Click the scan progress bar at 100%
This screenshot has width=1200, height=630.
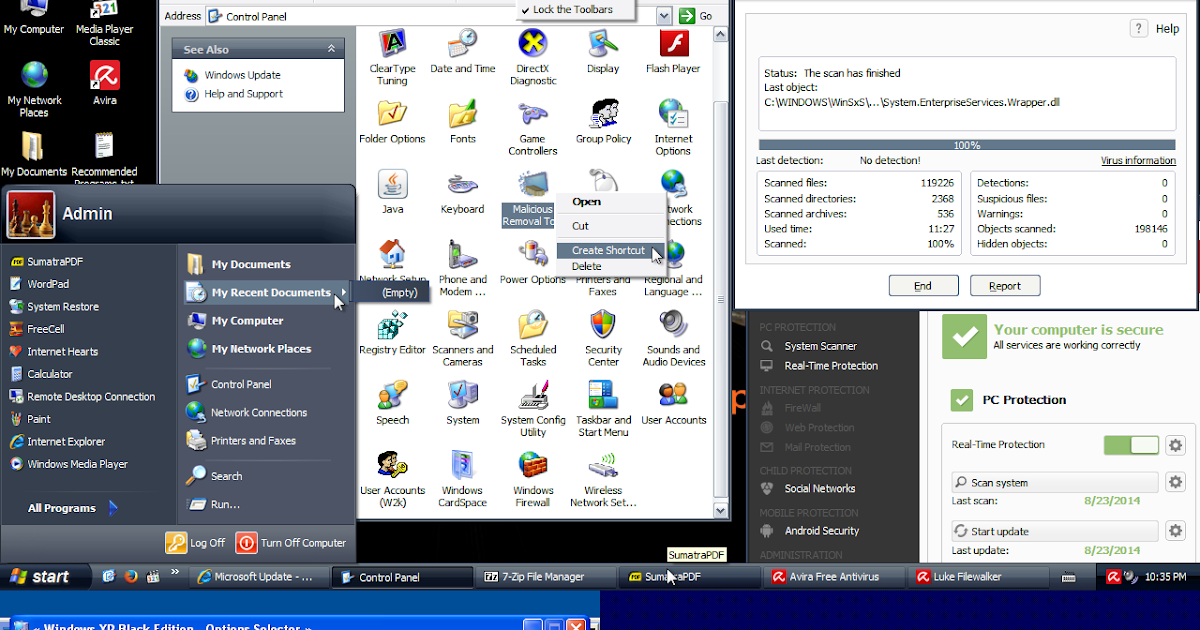click(x=966, y=145)
